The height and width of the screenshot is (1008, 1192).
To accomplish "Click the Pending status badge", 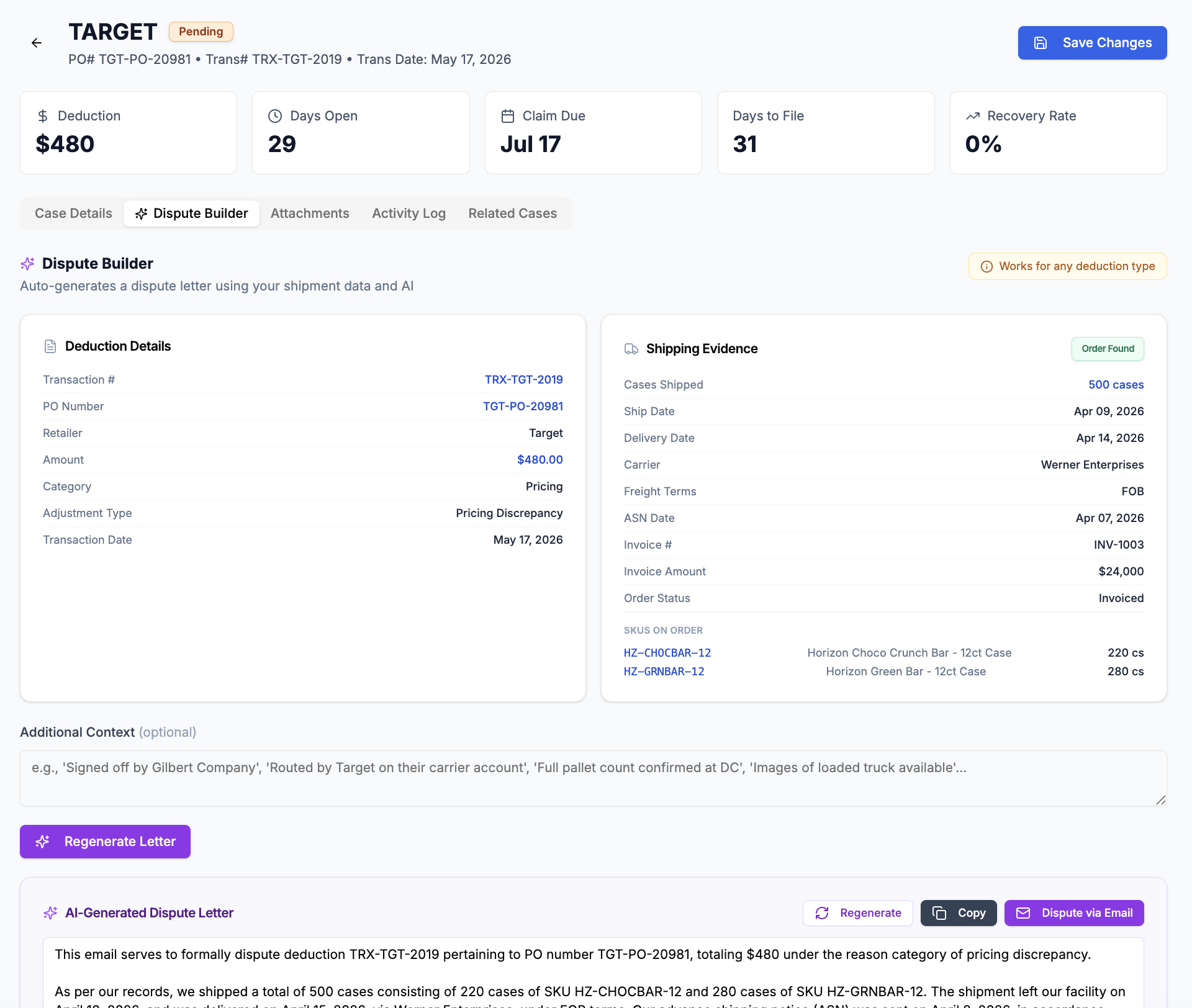I will pos(201,32).
